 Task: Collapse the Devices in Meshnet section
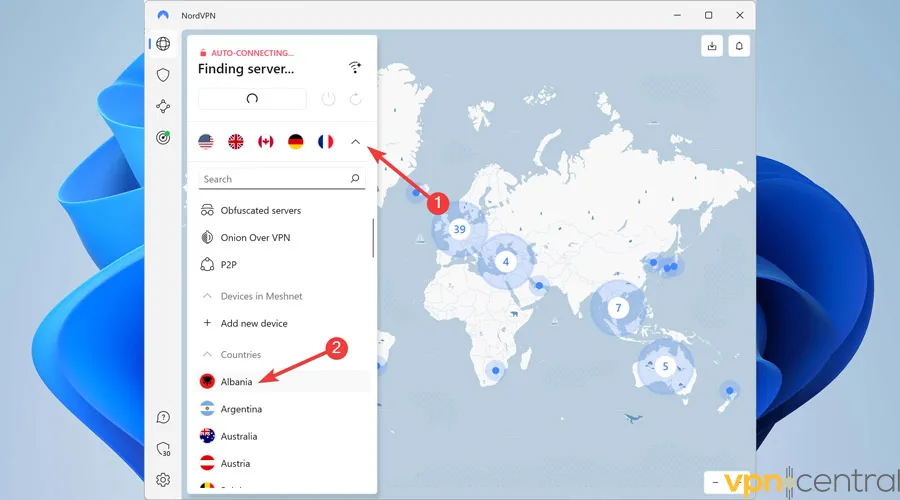[207, 296]
